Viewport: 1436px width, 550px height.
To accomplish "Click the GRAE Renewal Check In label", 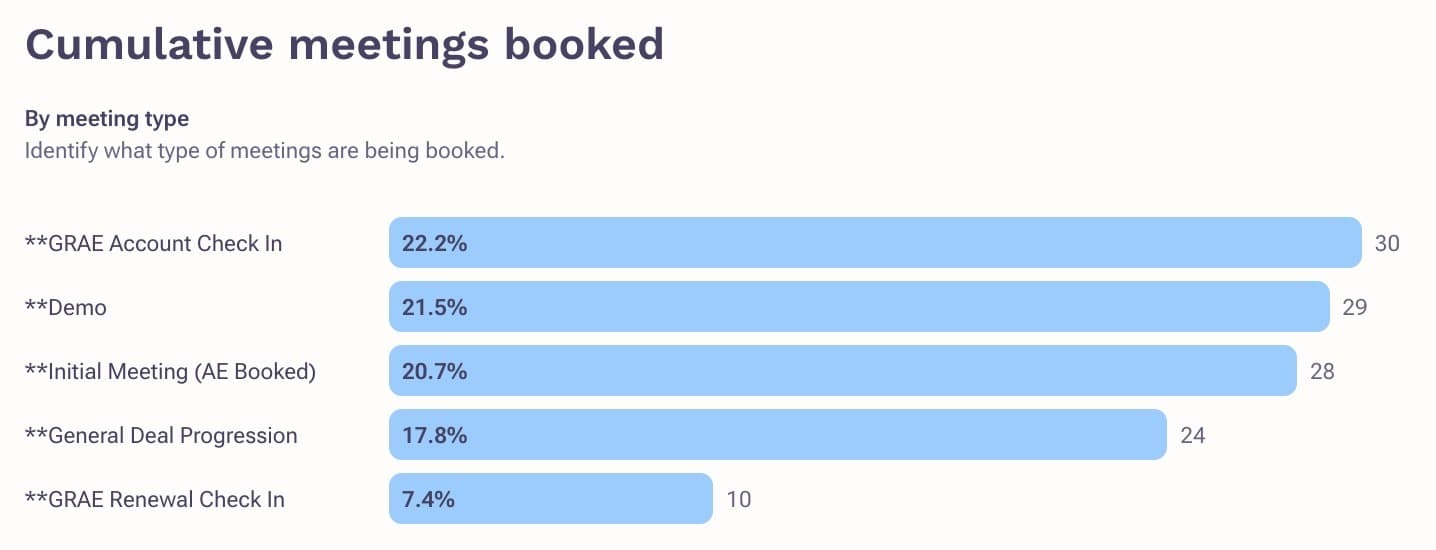I will tap(154, 499).
